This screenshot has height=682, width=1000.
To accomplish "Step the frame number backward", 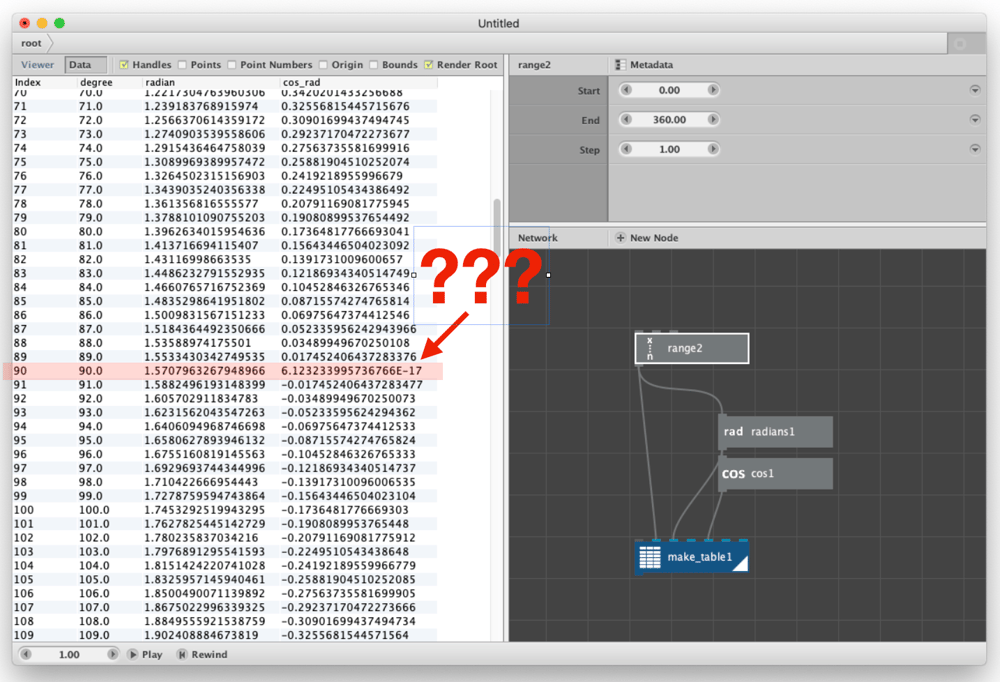I will (x=26, y=654).
